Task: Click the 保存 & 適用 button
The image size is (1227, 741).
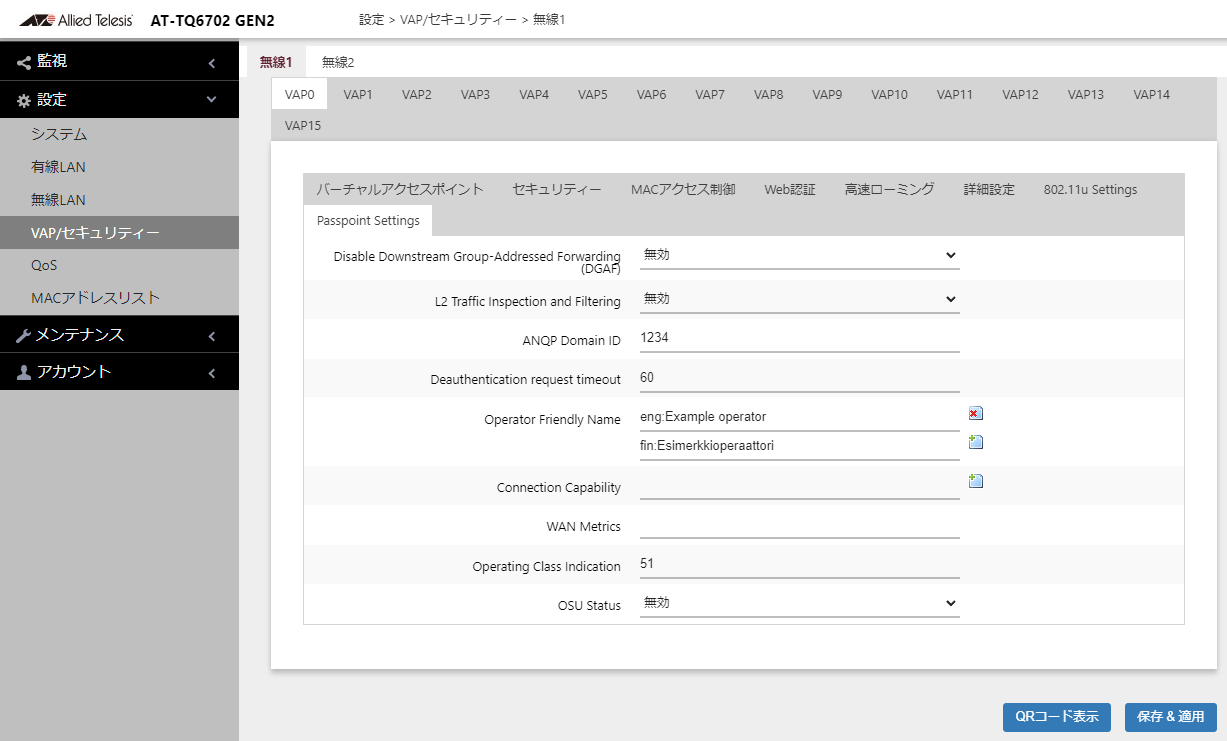Action: point(1170,717)
